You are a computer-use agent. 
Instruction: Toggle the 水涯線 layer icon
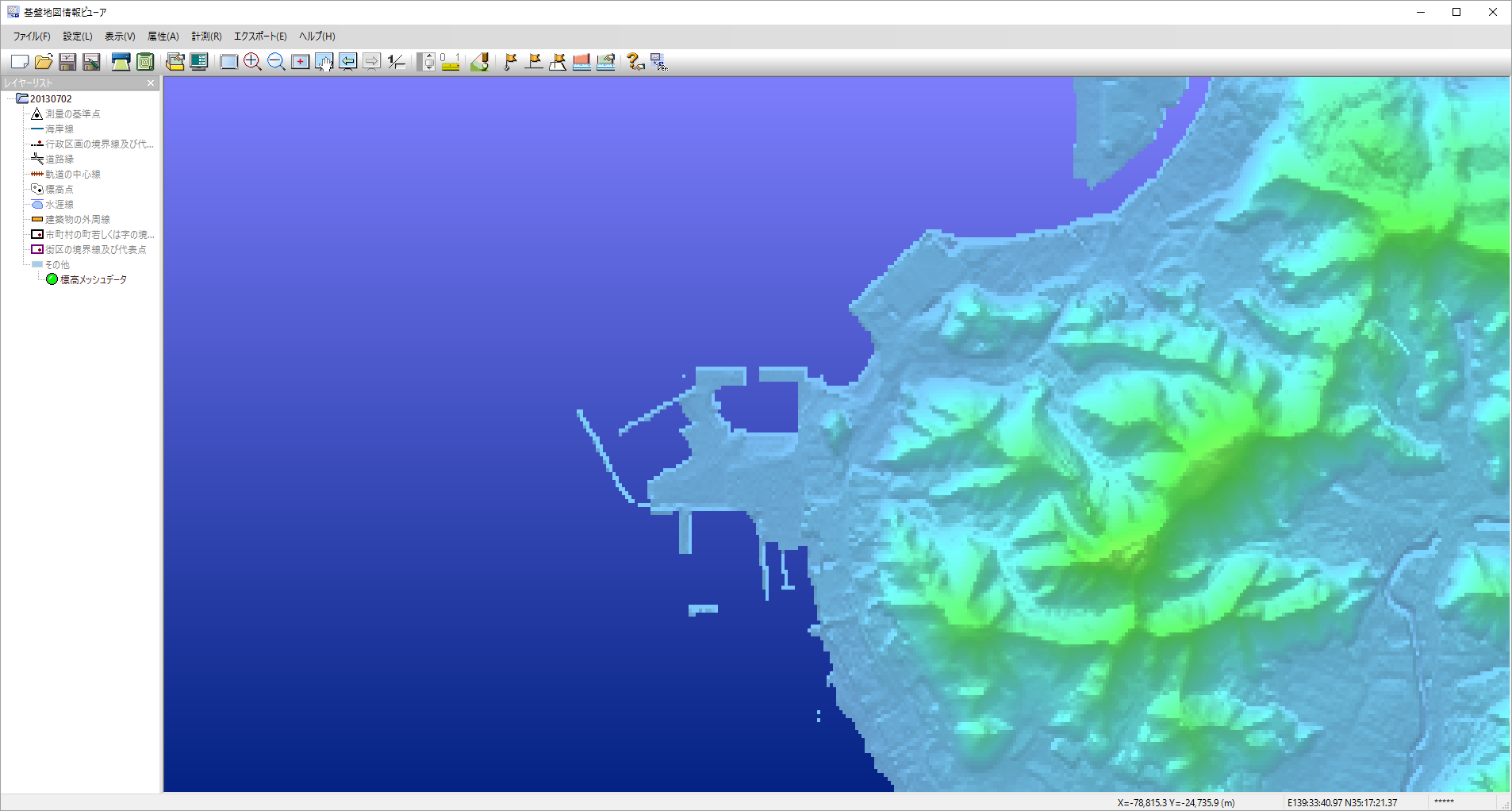click(x=36, y=204)
